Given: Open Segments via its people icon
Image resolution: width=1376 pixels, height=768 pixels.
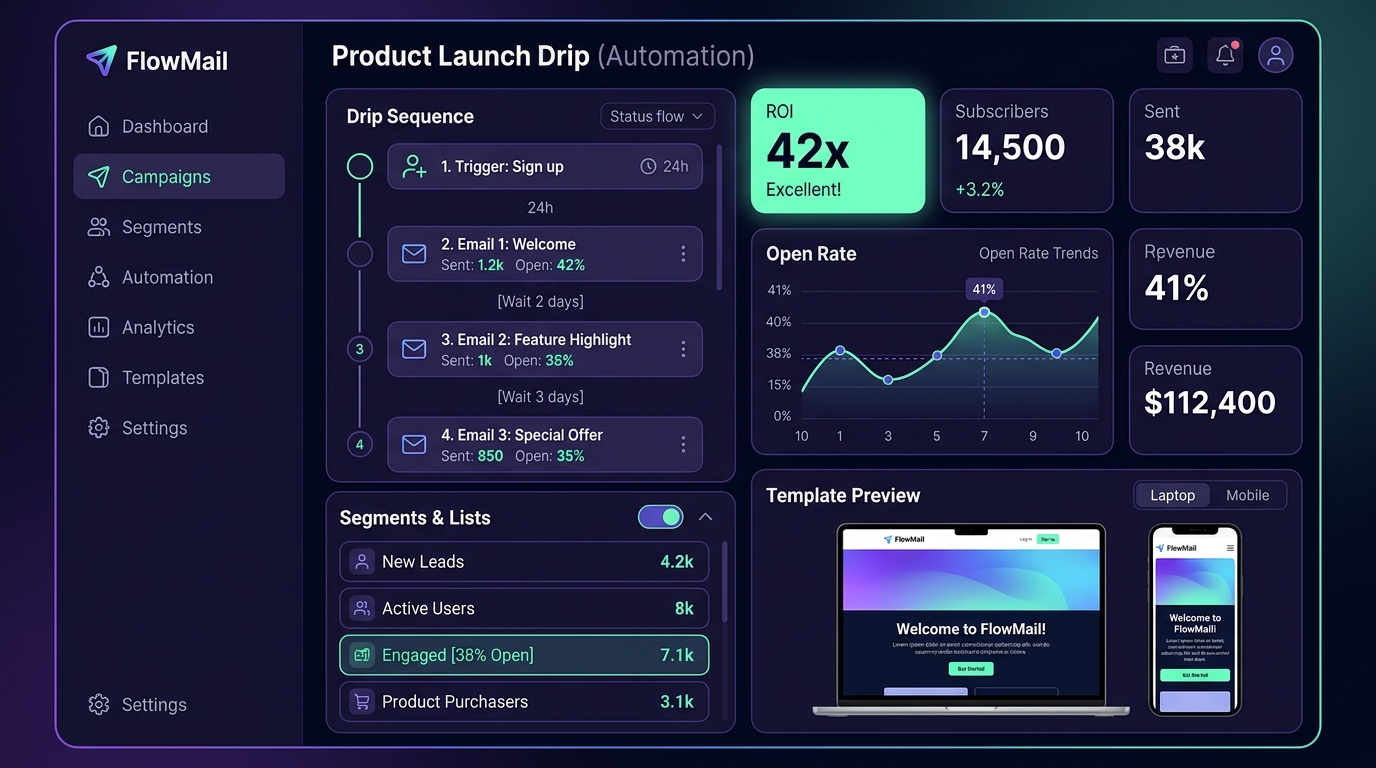Looking at the screenshot, I should (98, 227).
